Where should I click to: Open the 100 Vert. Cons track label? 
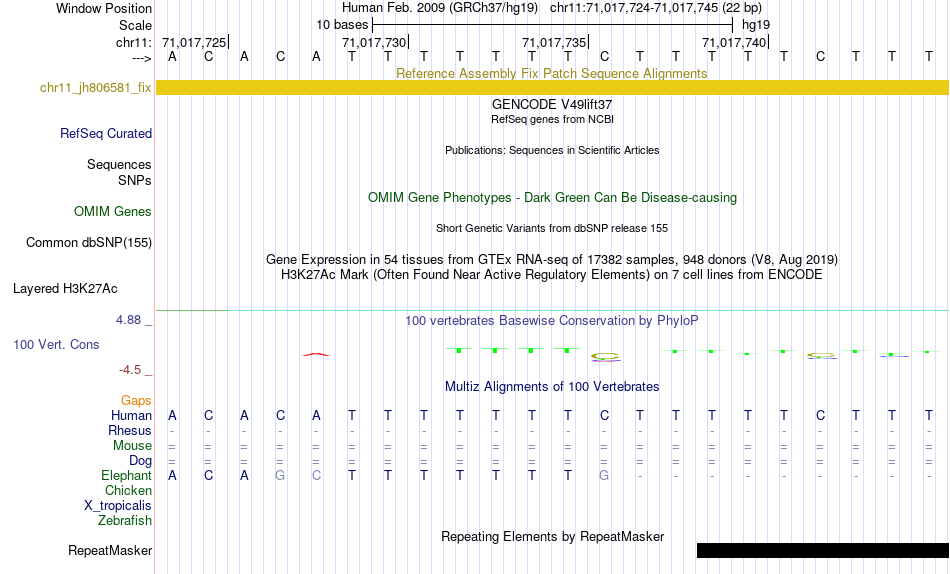click(x=56, y=344)
